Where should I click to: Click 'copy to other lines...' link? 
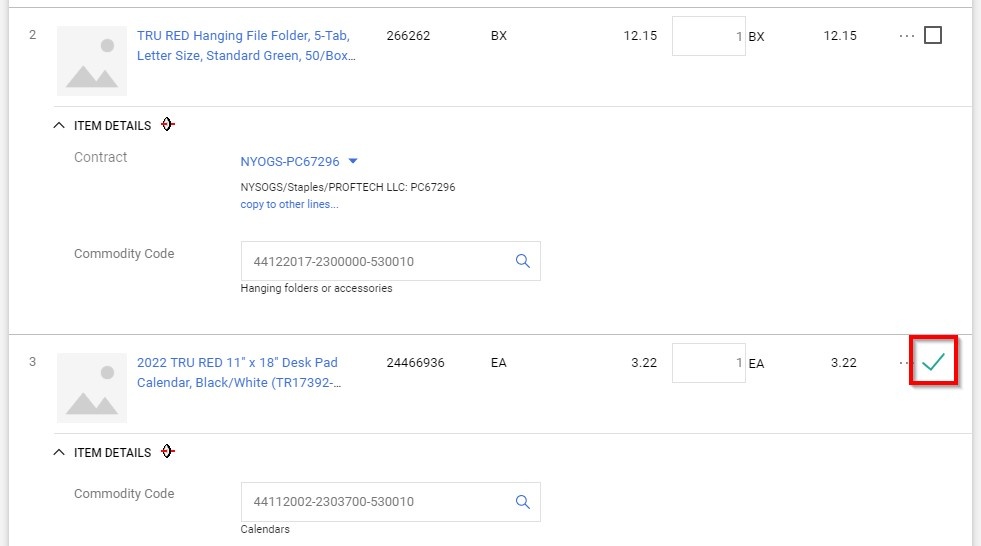289,204
